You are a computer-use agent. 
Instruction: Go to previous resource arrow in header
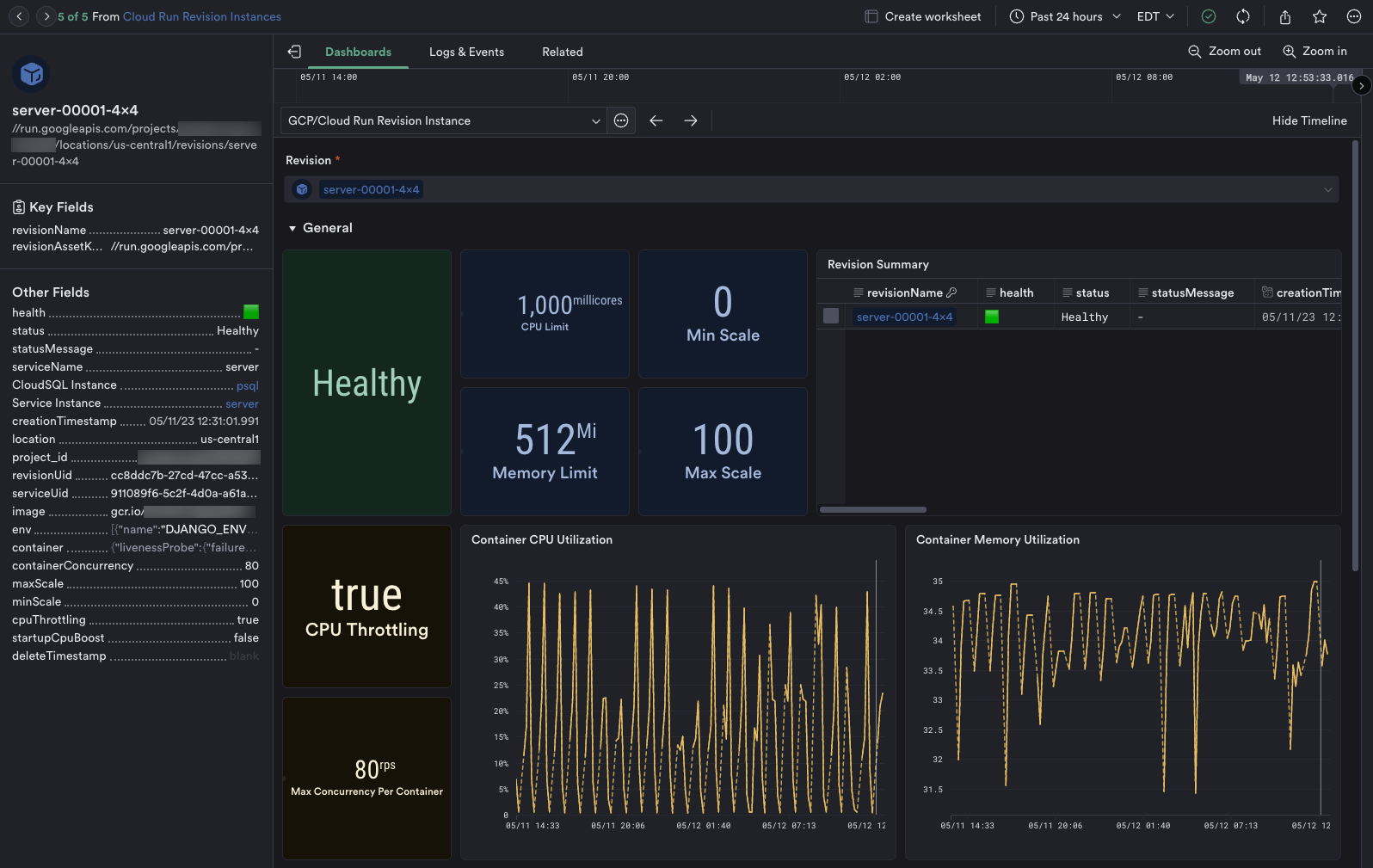(x=20, y=16)
